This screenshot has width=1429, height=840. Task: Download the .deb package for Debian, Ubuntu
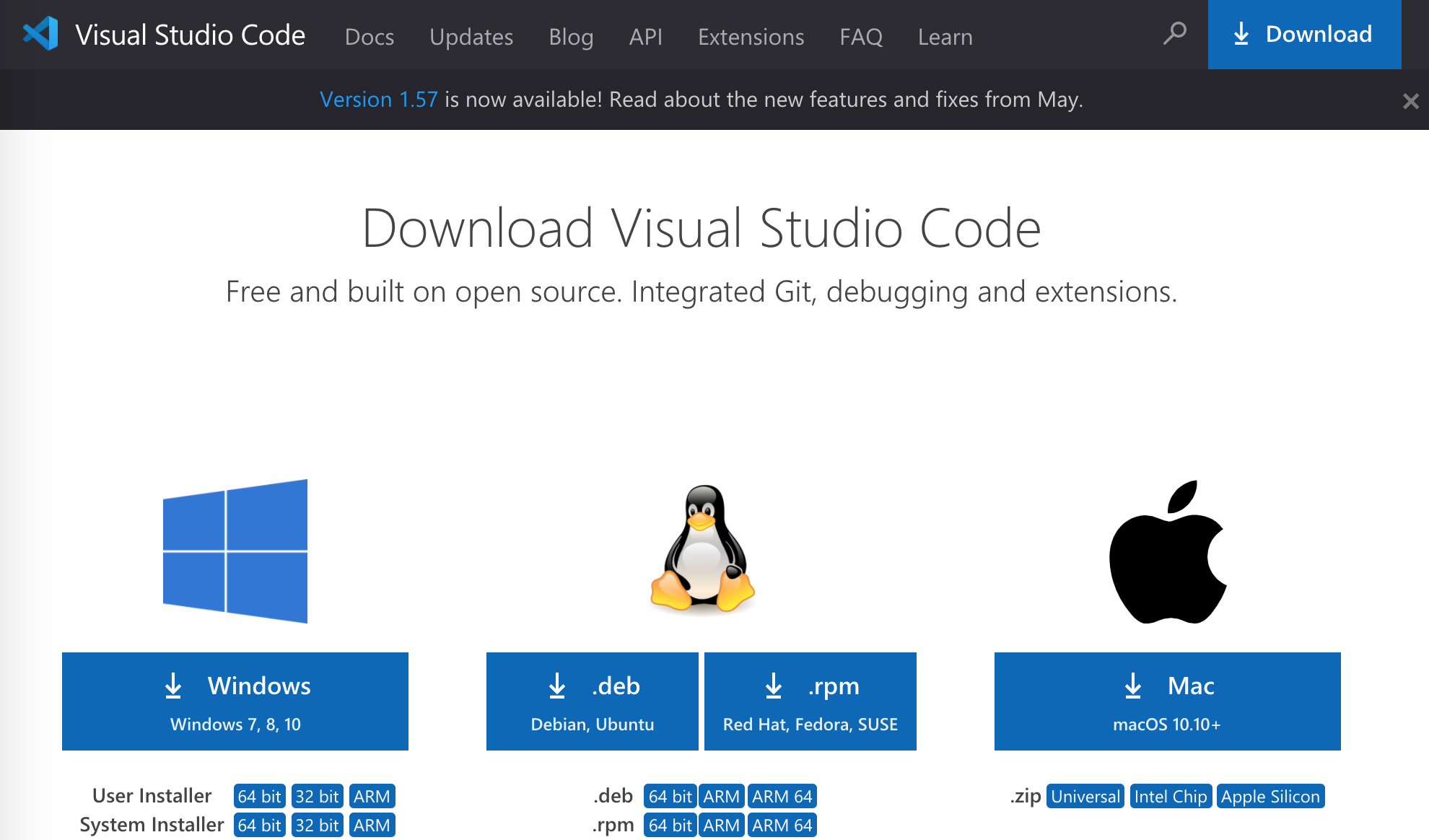click(x=593, y=701)
